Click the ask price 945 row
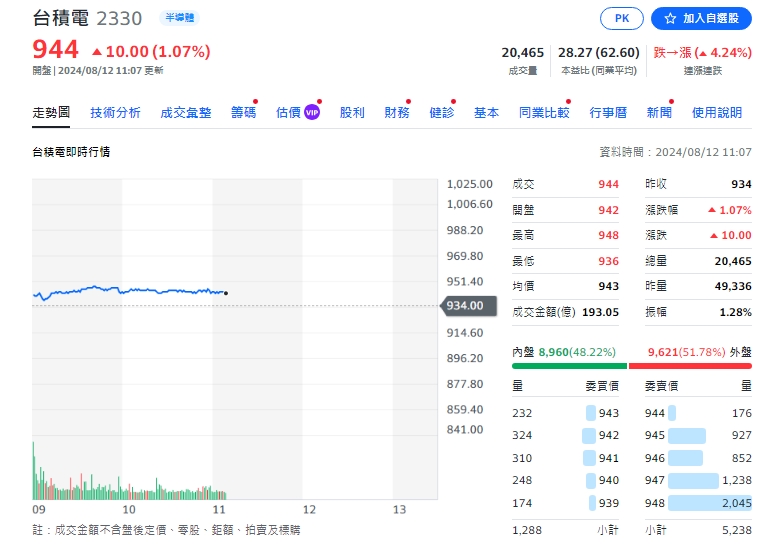 coord(698,435)
